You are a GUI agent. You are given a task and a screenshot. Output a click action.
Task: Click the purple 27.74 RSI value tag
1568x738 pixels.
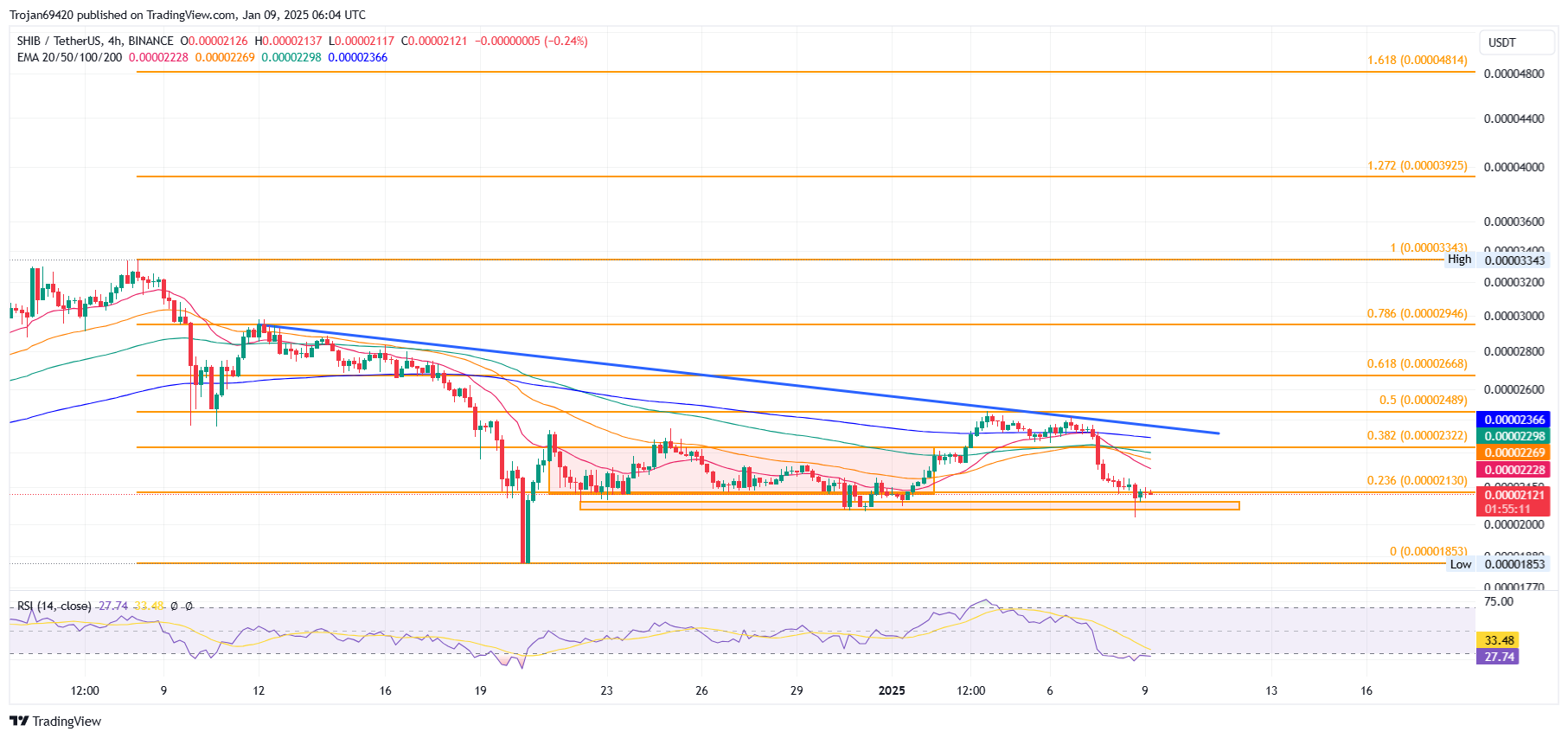[x=1499, y=657]
